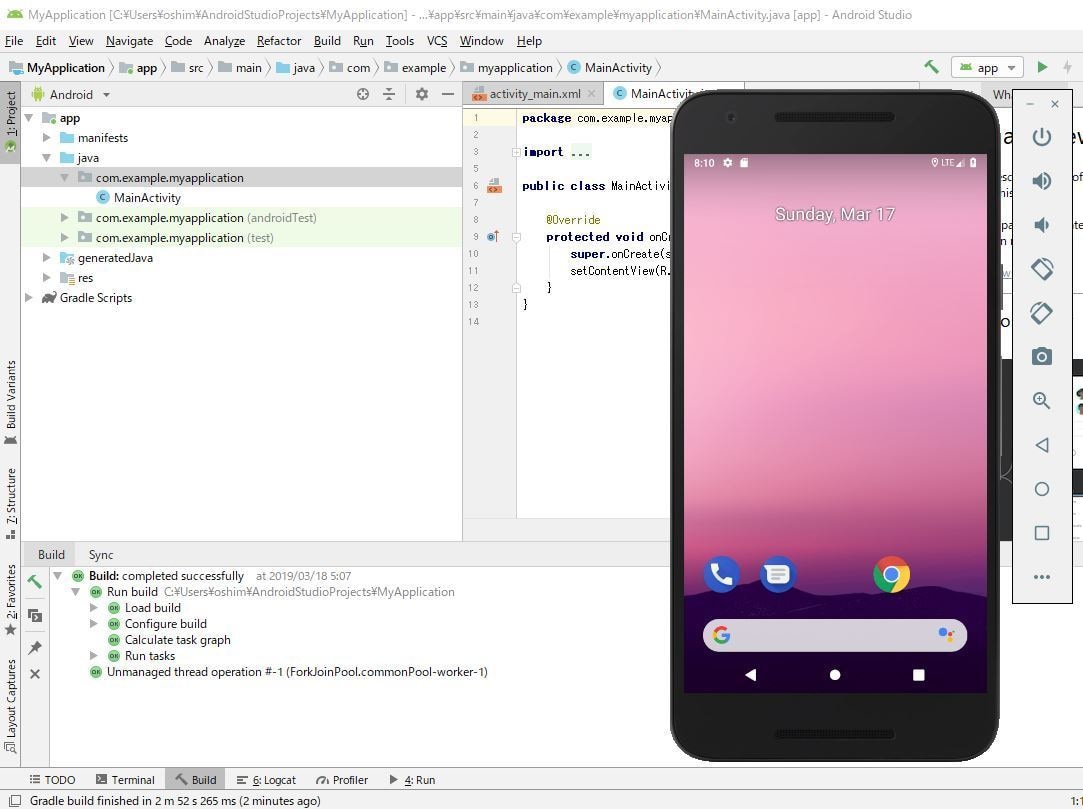Tap the Google search bar on emulator
This screenshot has height=809, width=1083.
pos(834,635)
